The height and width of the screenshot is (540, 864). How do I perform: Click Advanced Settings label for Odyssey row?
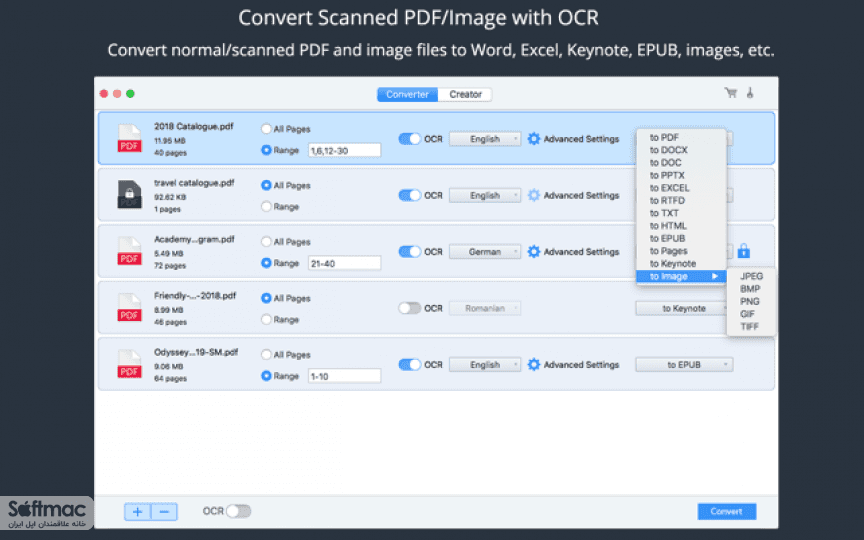581,365
